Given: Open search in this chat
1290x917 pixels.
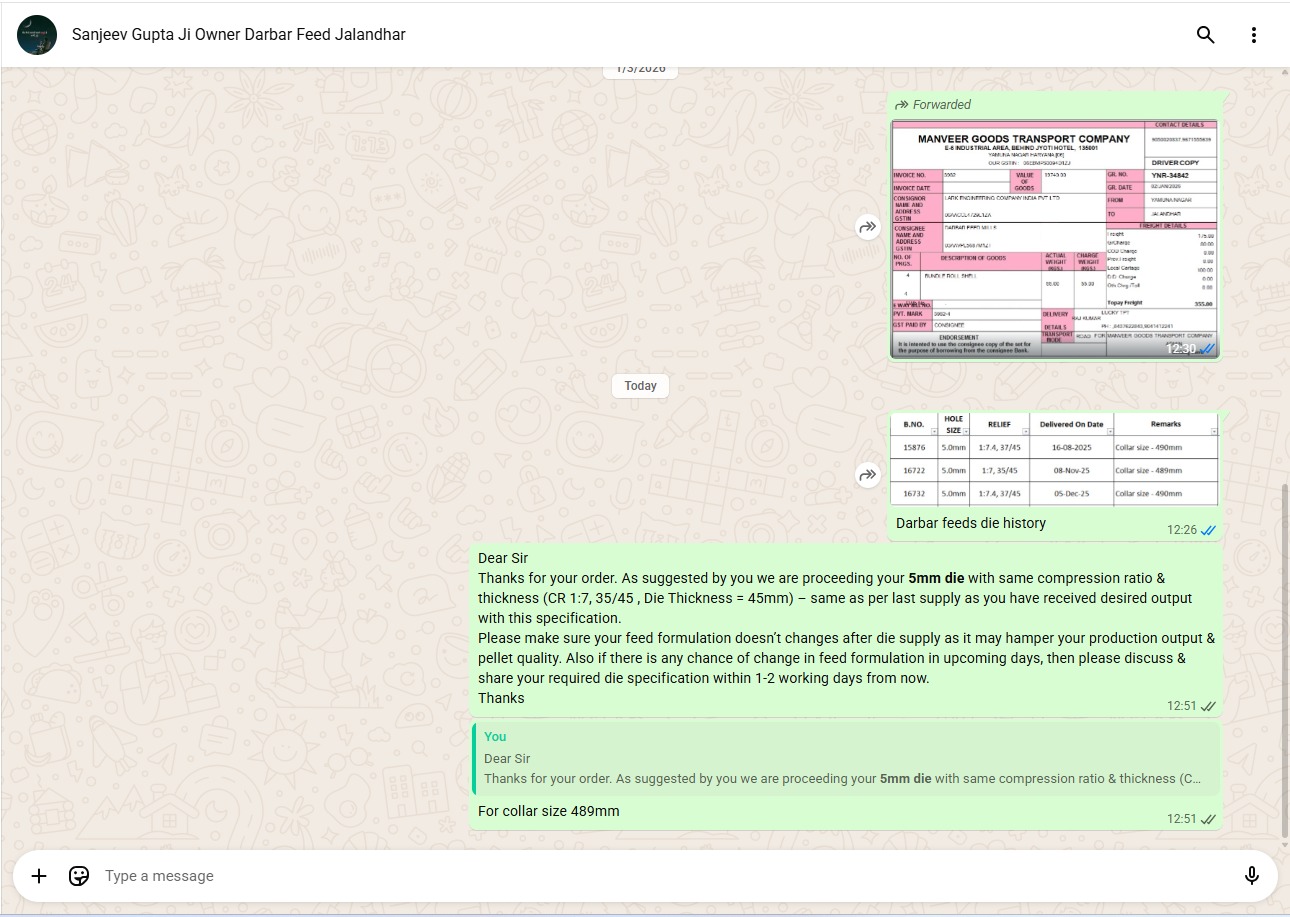Looking at the screenshot, I should pyautogui.click(x=1205, y=35).
